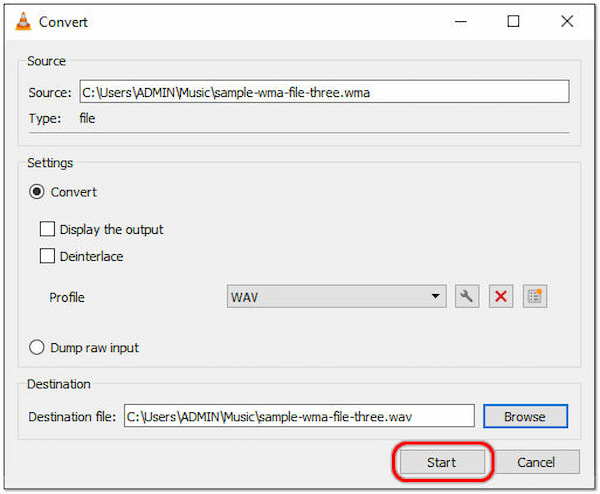
Task: Minimize the Convert window
Action: click(x=460, y=21)
